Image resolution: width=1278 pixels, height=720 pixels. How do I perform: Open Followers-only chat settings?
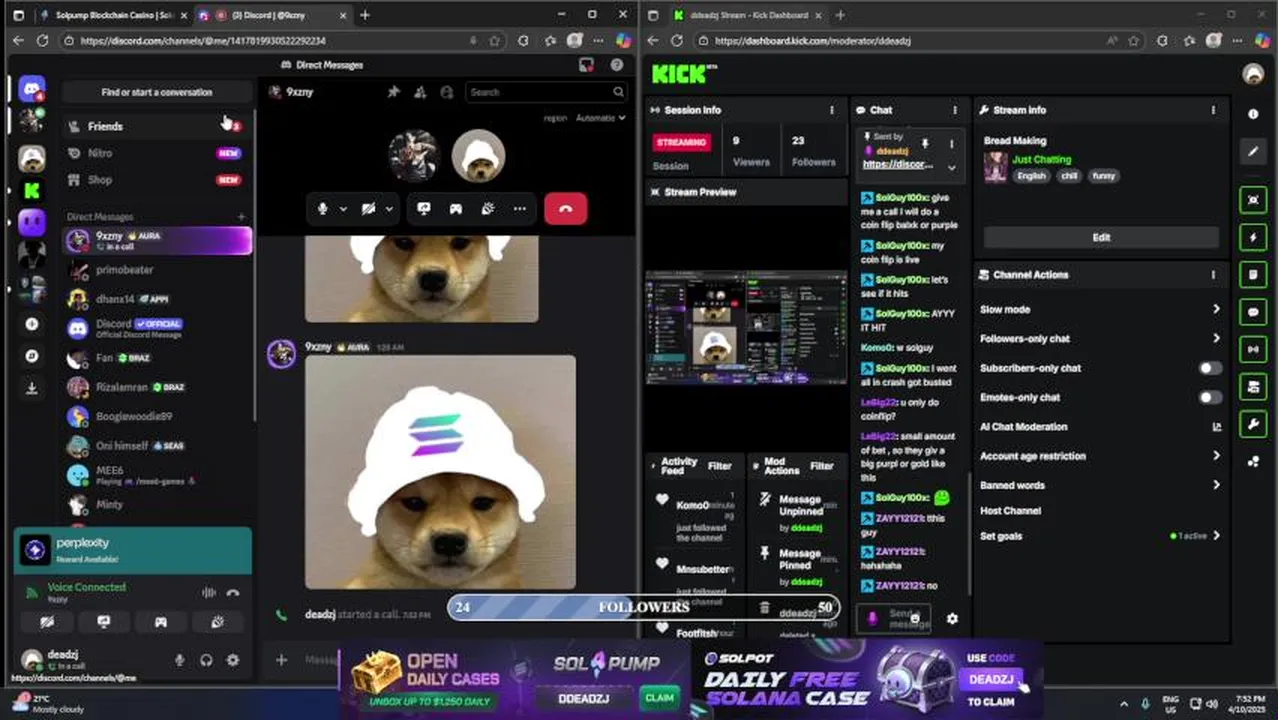1100,339
